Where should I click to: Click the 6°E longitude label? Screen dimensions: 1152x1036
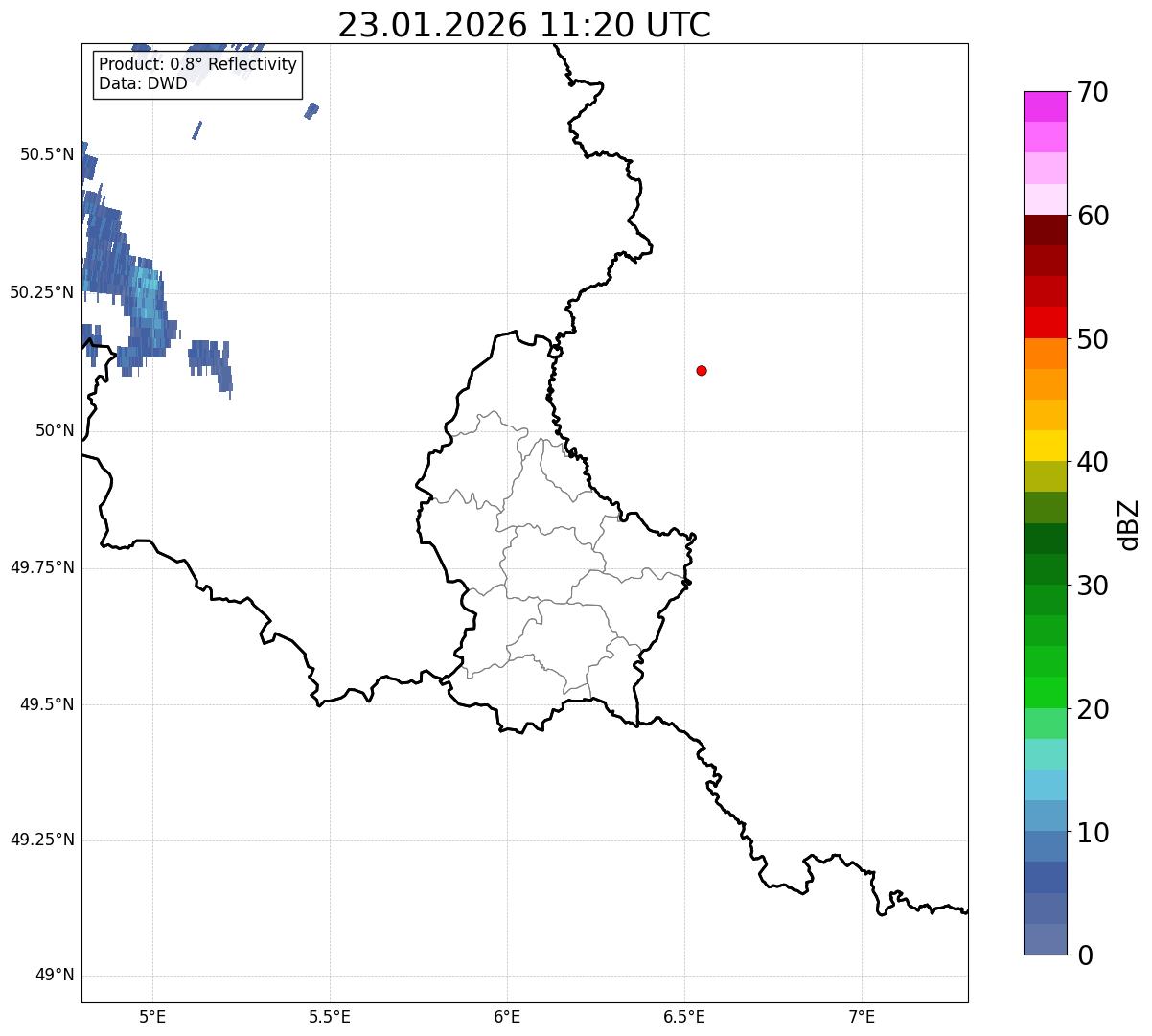tap(507, 1016)
